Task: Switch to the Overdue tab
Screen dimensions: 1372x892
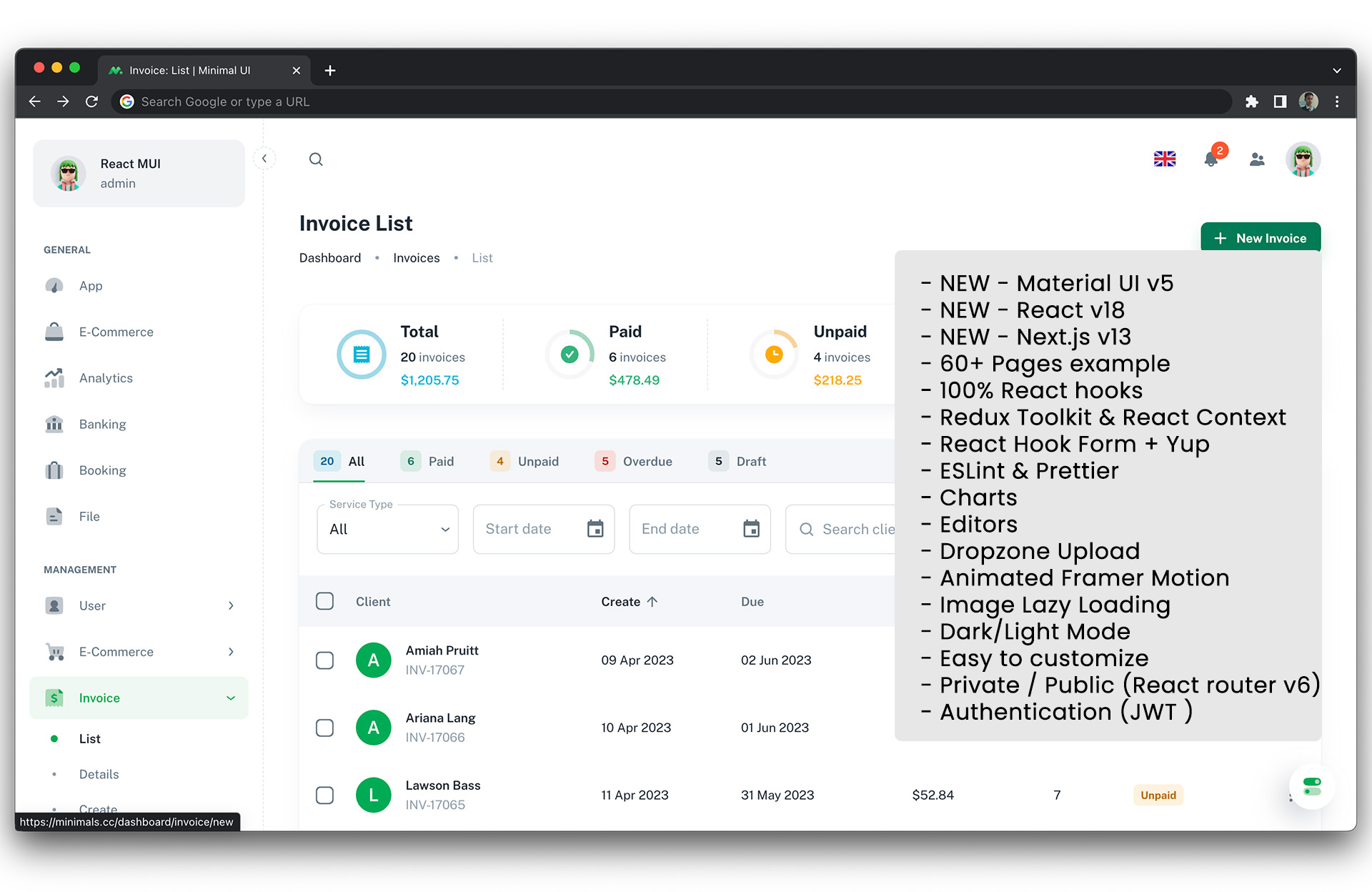Action: click(634, 462)
